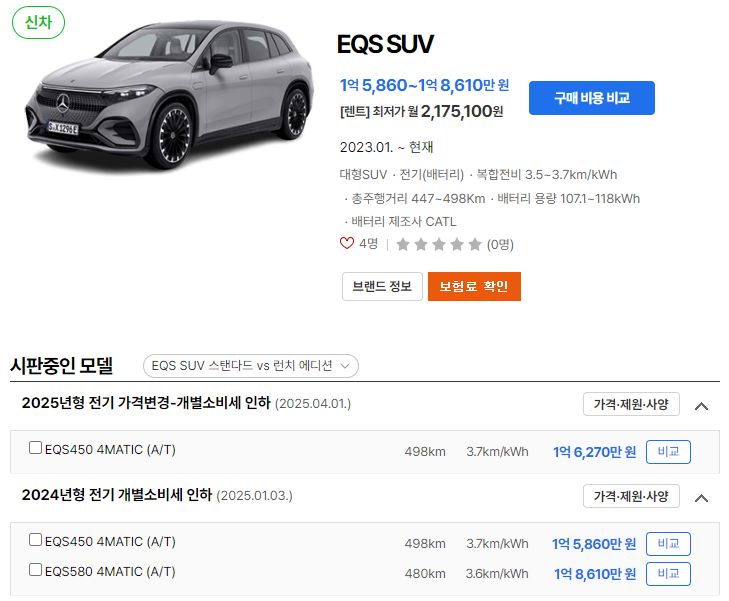Click 비교 button for 1억 8,610만 원 model

668,574
